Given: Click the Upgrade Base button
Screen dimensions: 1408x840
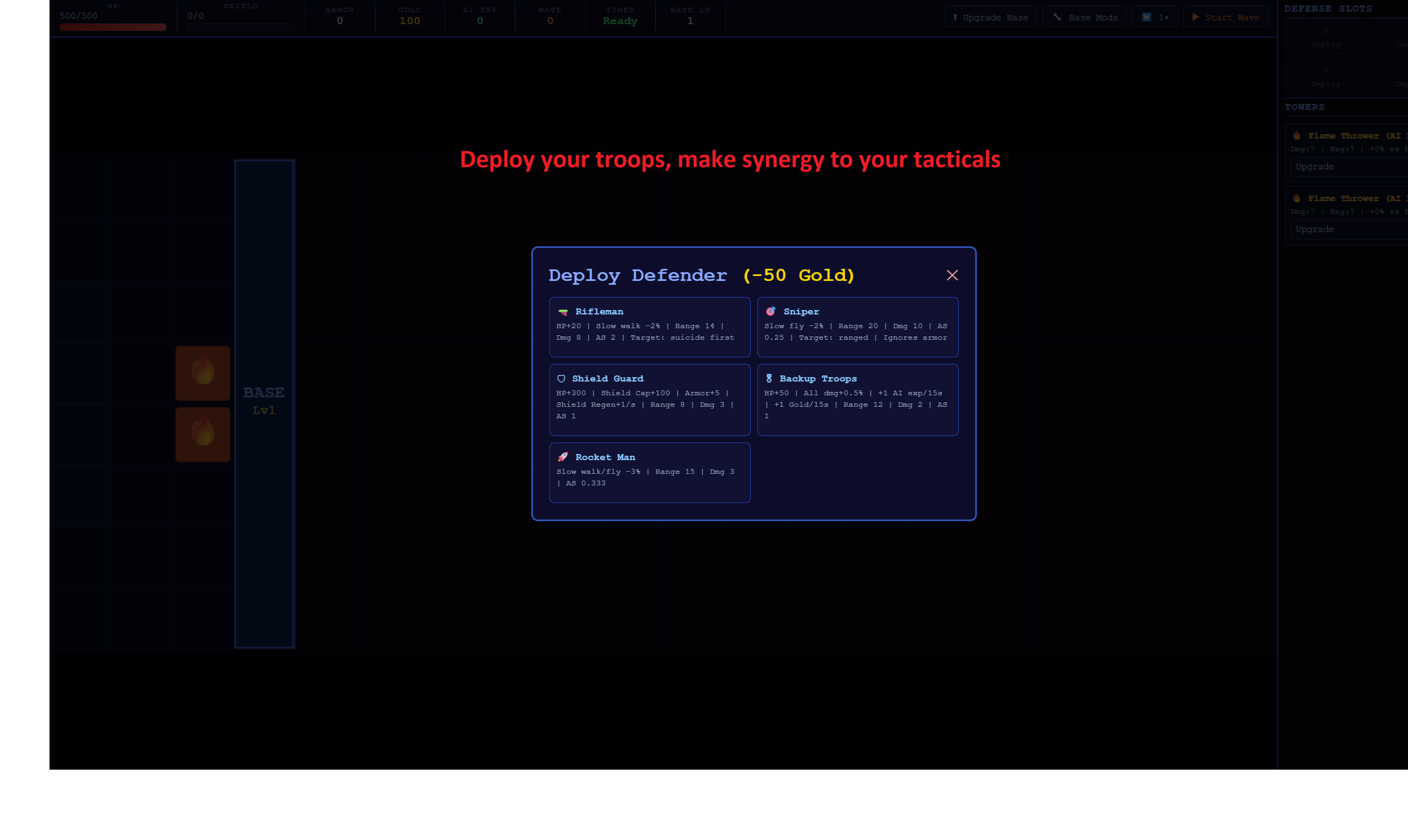Looking at the screenshot, I should coord(990,17).
